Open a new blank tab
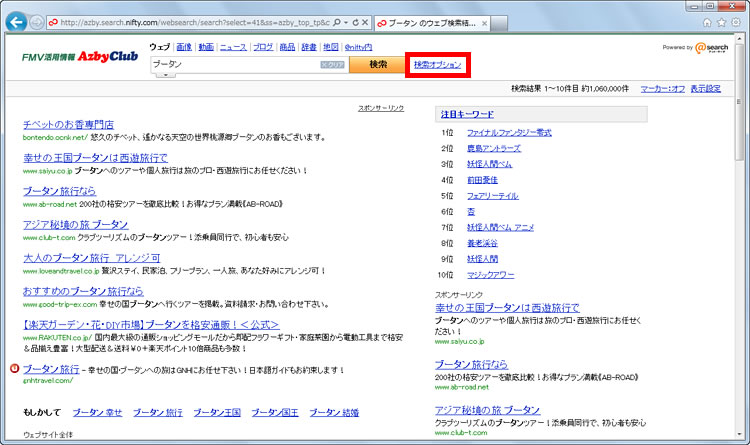 (x=499, y=23)
